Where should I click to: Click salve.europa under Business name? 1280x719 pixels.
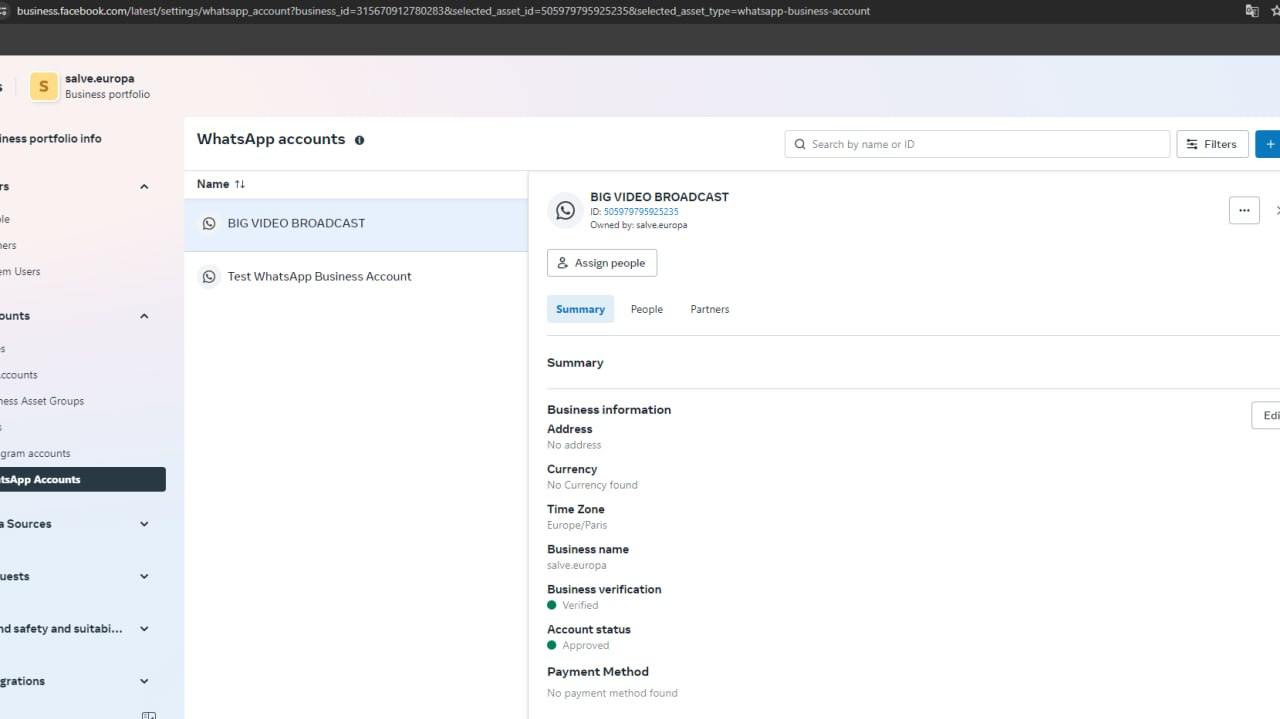click(x=577, y=565)
